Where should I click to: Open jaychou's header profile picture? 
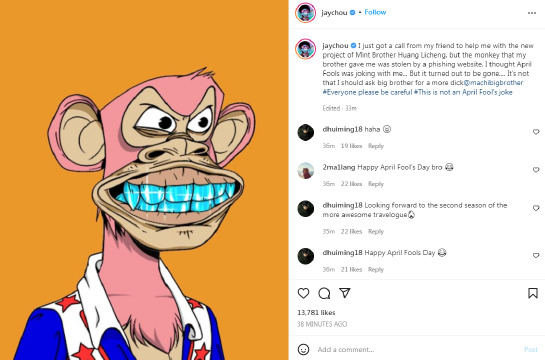point(306,13)
